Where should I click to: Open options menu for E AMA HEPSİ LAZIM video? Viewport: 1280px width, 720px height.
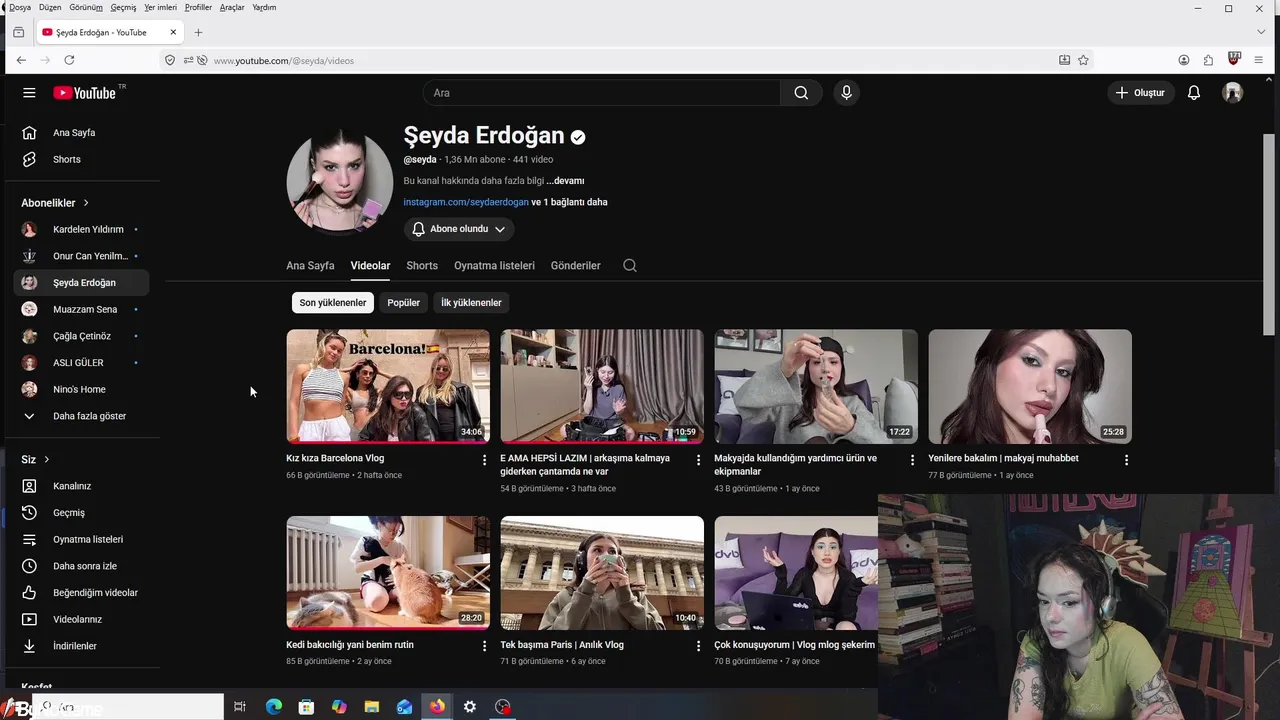click(698, 460)
